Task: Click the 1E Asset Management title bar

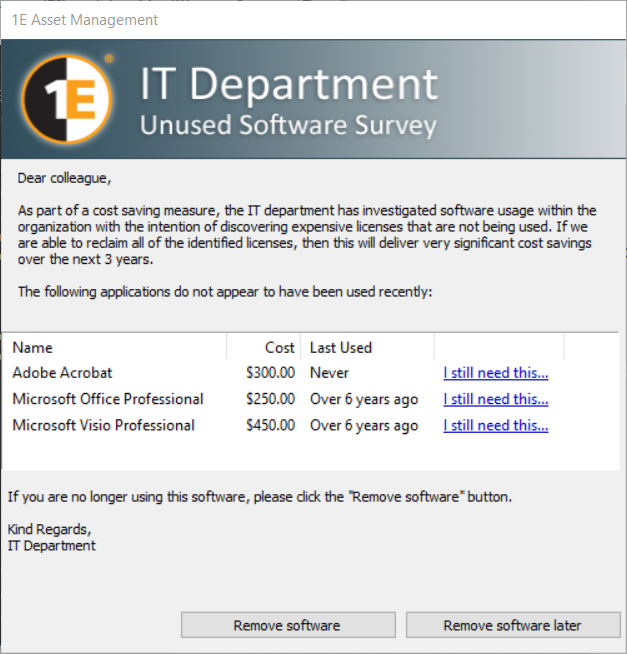Action: click(300, 19)
